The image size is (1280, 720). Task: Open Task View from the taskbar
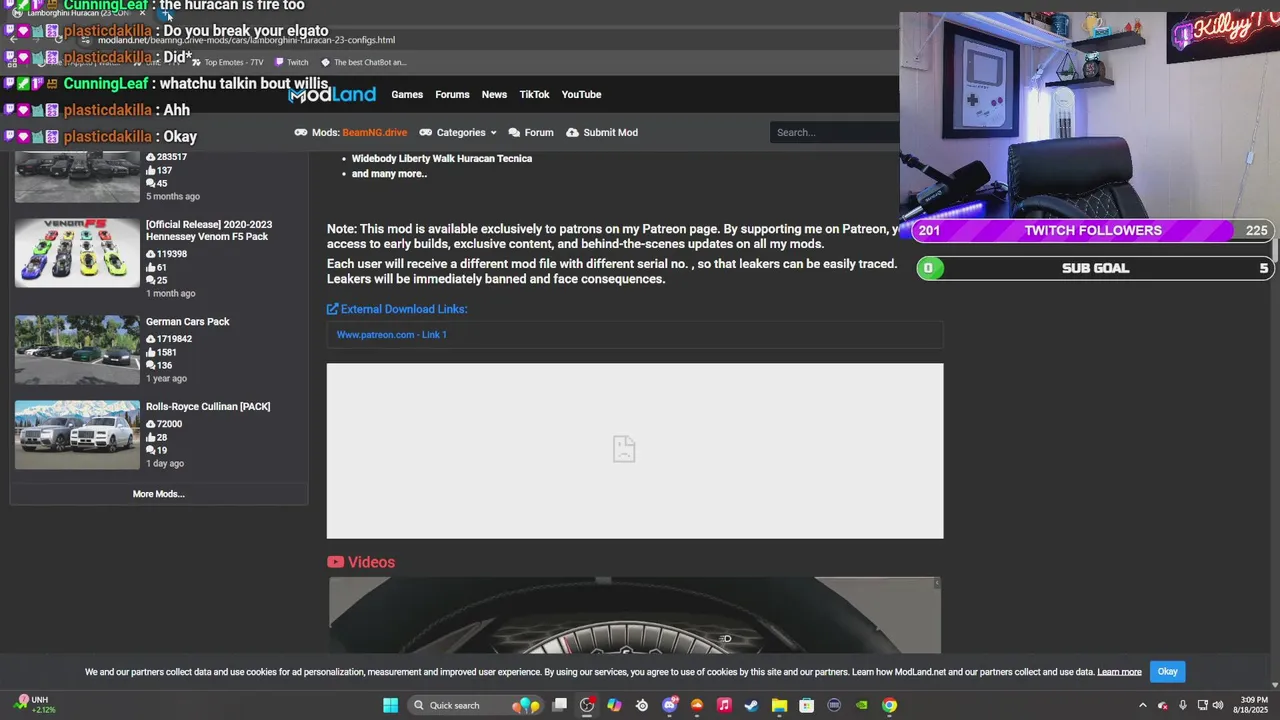(560, 705)
